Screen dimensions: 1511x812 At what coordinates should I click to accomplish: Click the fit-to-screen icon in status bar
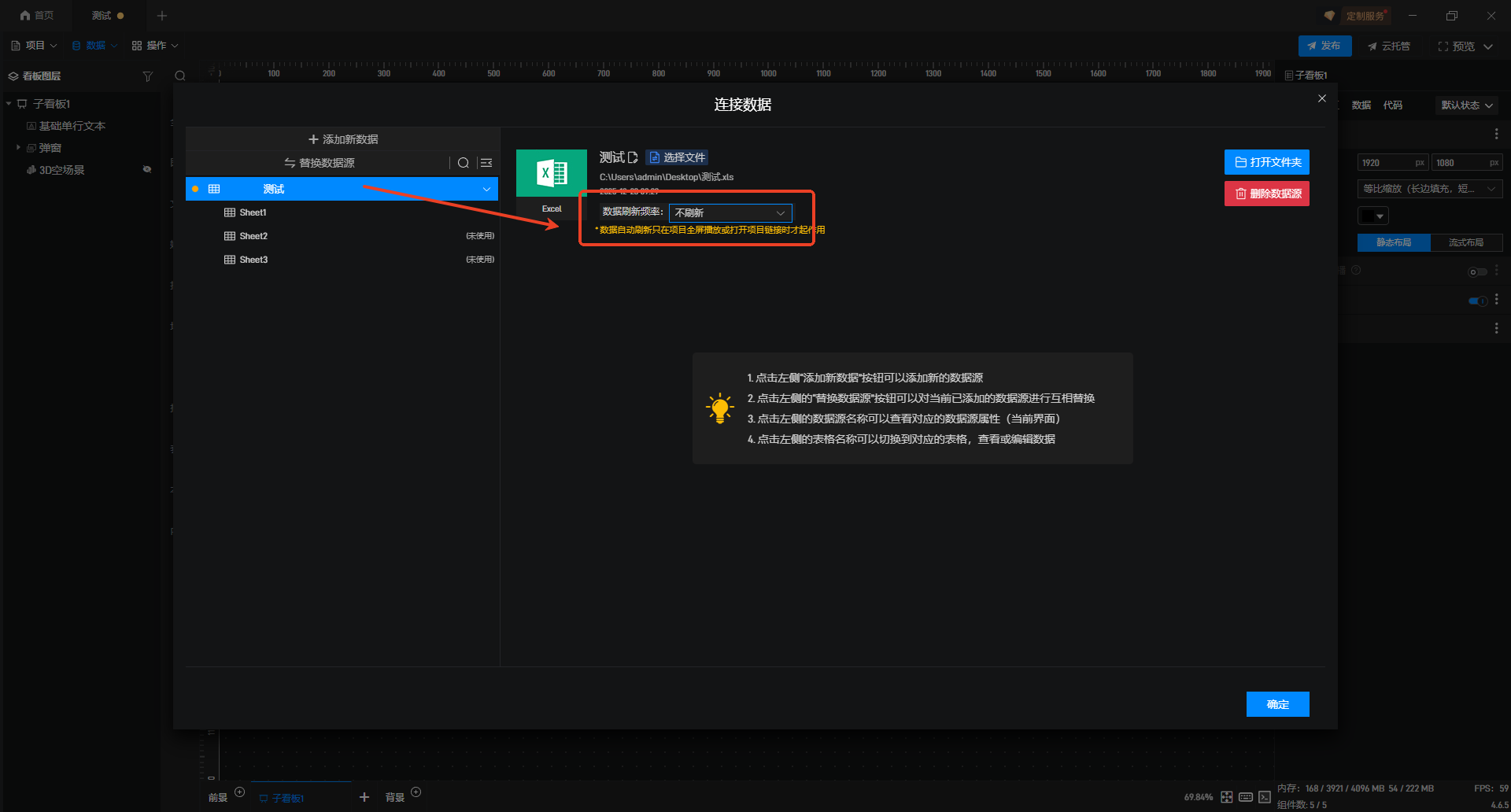coord(1226,797)
